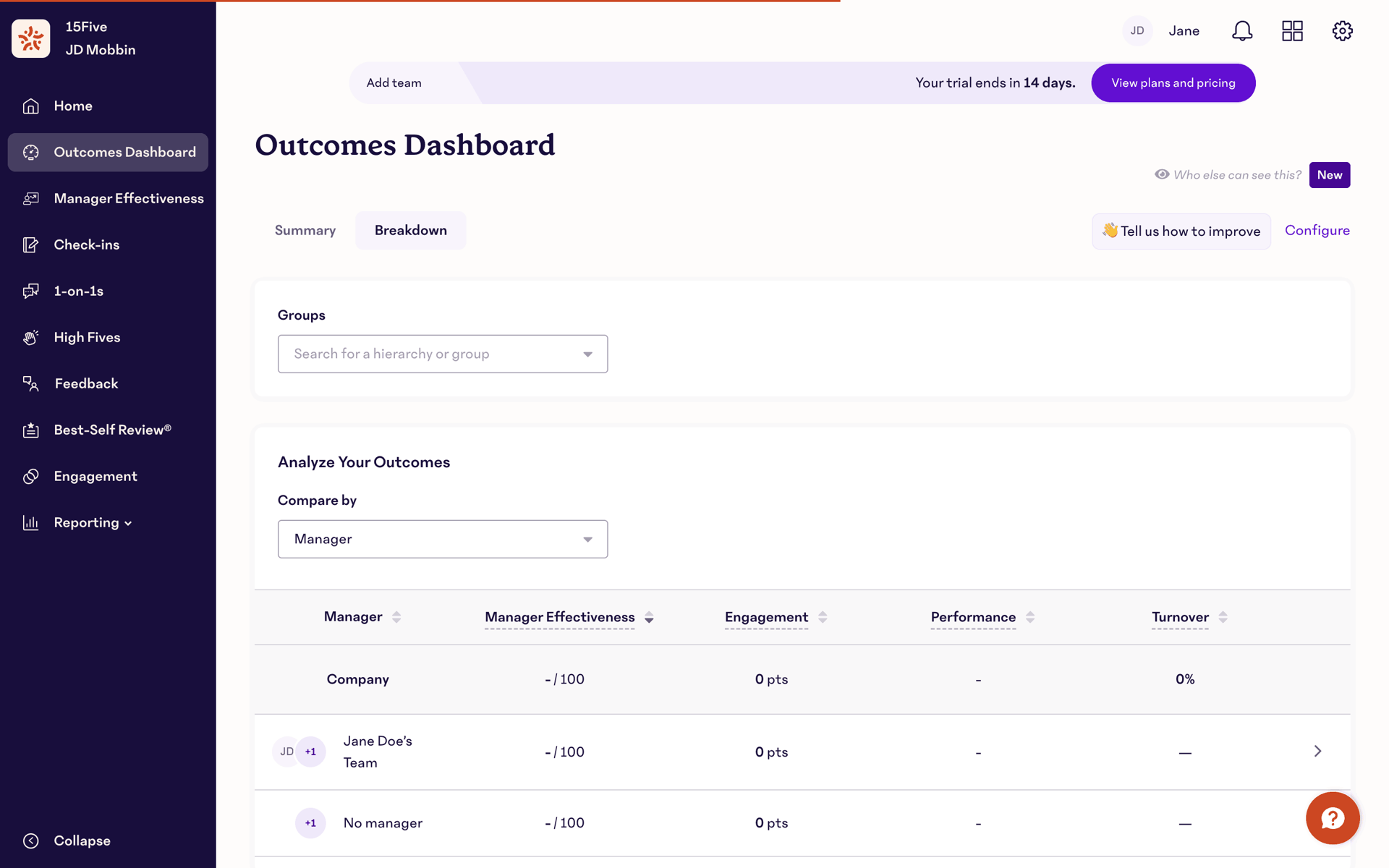Viewport: 1389px width, 868px height.
Task: Click the Compare by dropdown arrow
Action: pos(587,540)
